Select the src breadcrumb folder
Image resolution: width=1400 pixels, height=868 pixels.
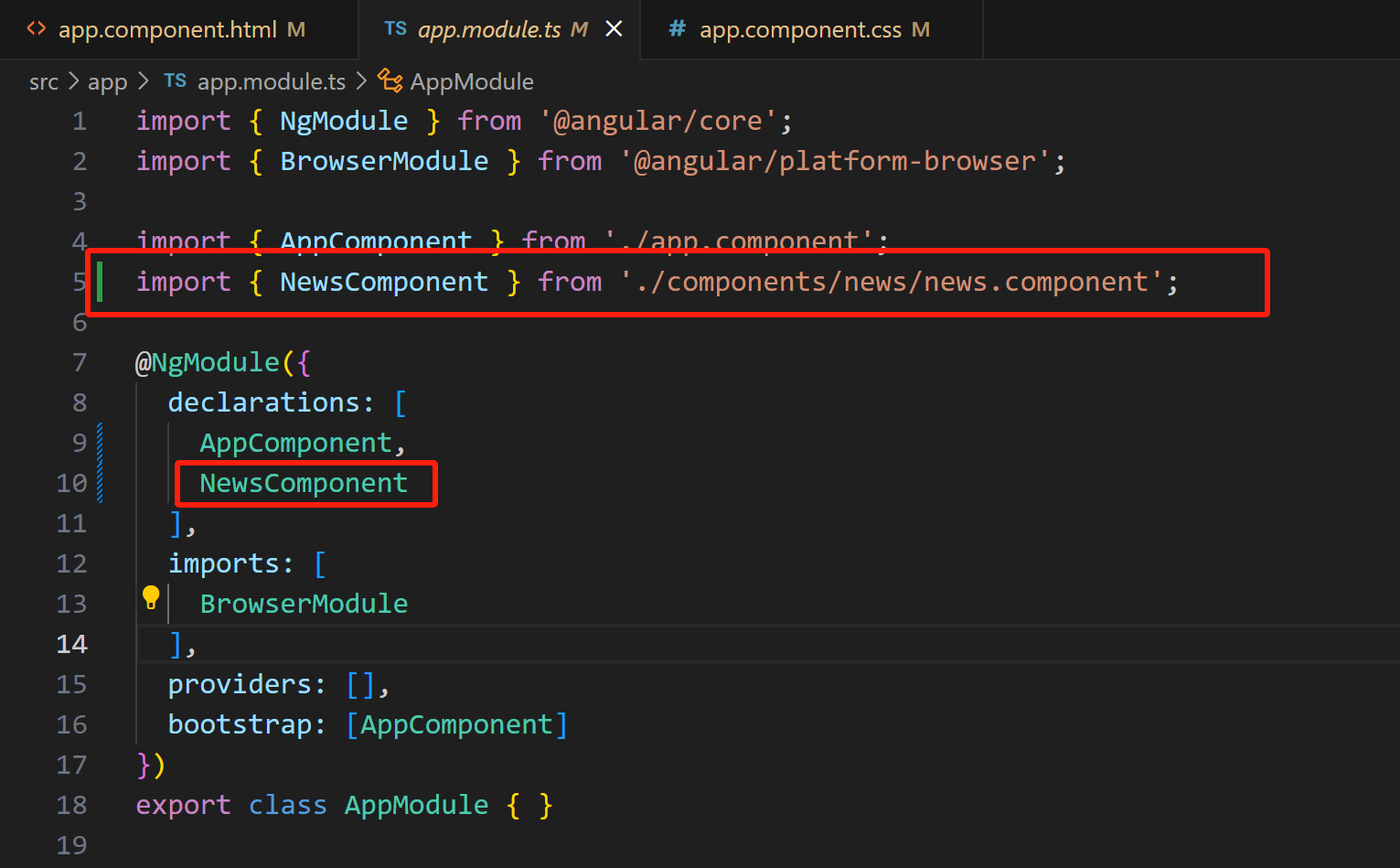point(44,81)
